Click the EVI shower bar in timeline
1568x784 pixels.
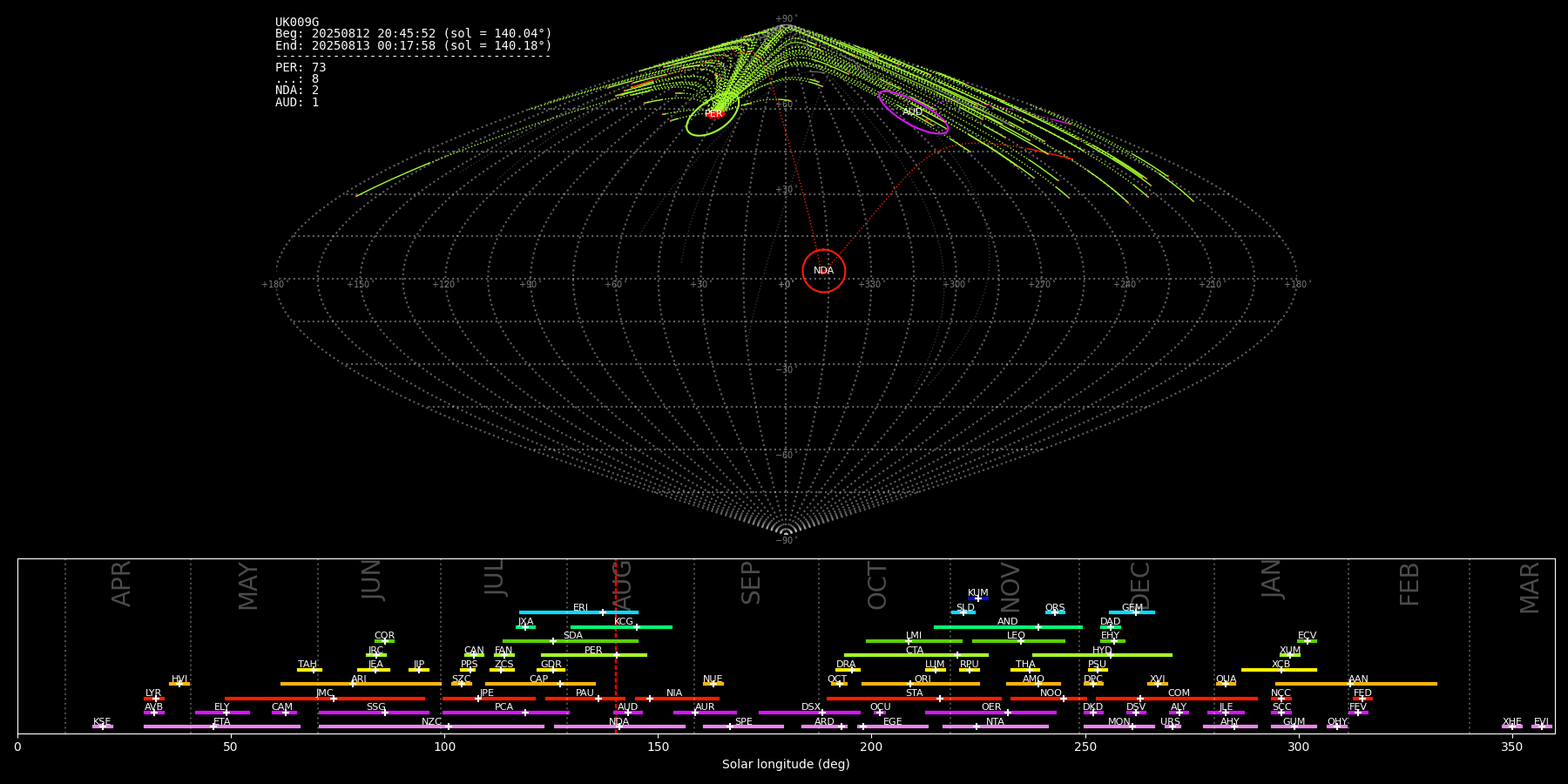point(1541,727)
